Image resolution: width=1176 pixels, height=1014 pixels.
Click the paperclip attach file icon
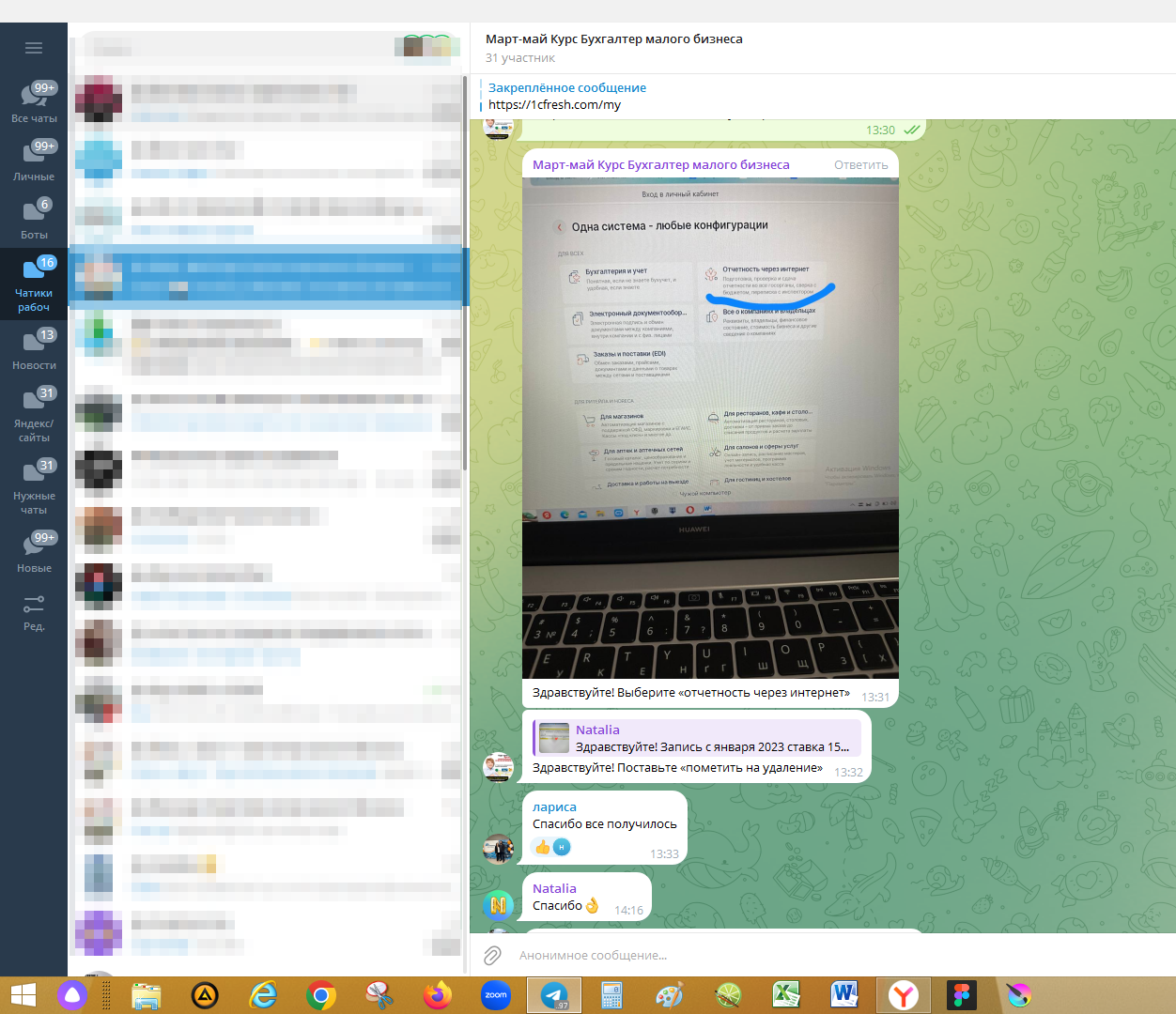point(492,956)
